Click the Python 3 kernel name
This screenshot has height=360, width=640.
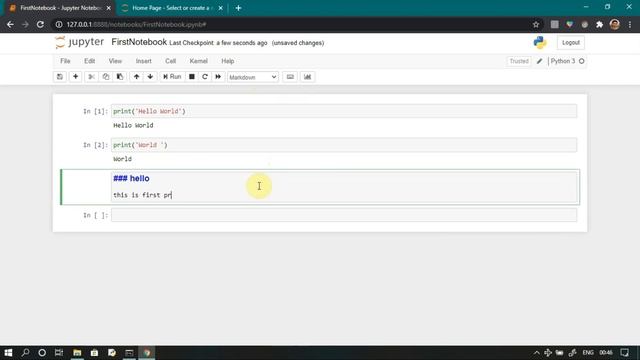click(563, 61)
